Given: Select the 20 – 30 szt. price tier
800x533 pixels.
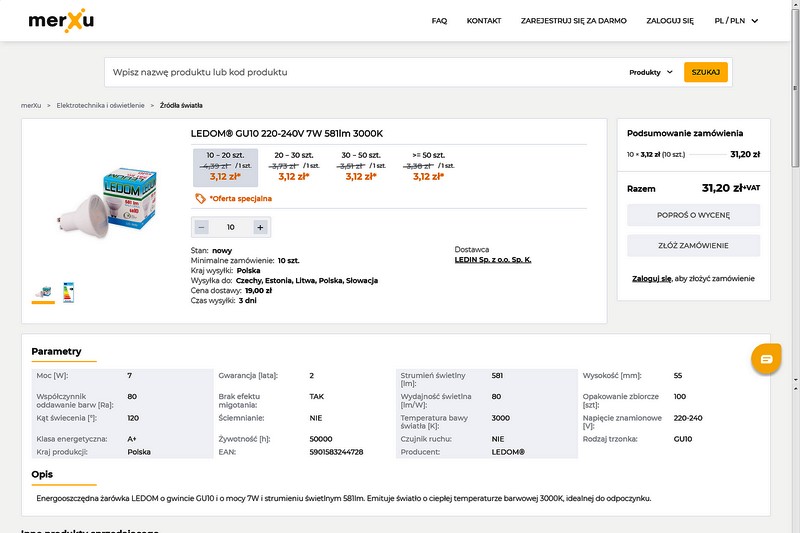Looking at the screenshot, I should coord(294,167).
